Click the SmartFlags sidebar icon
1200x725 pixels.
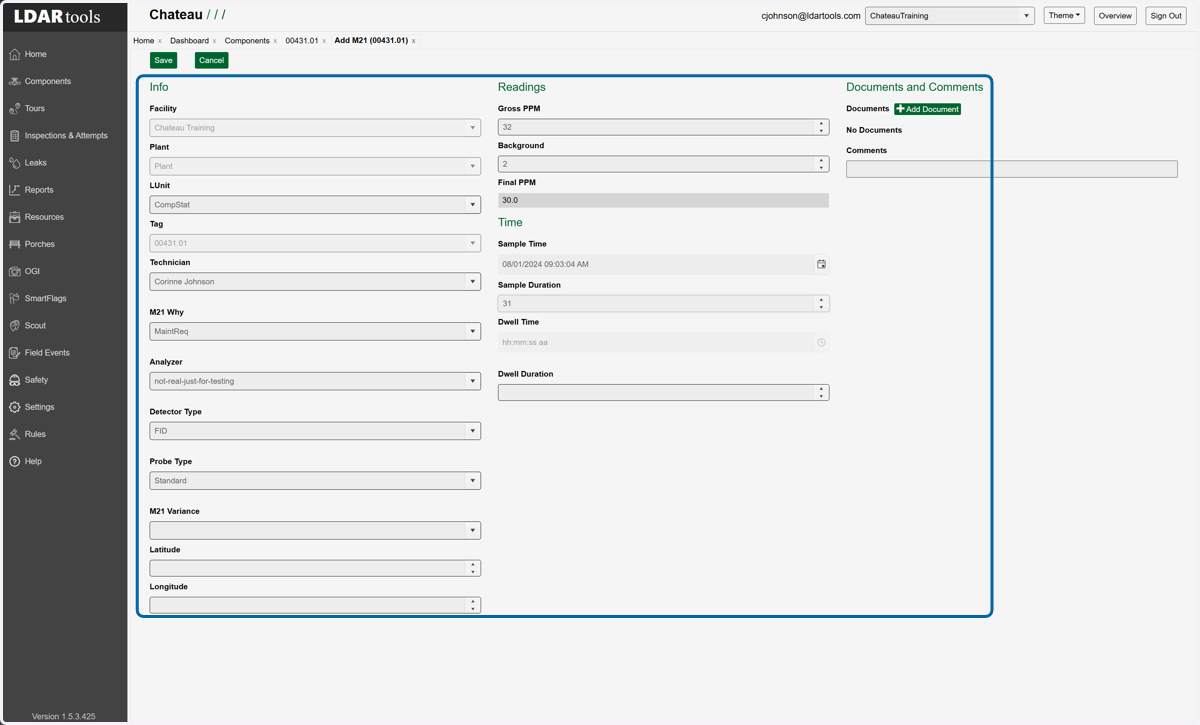click(14, 298)
